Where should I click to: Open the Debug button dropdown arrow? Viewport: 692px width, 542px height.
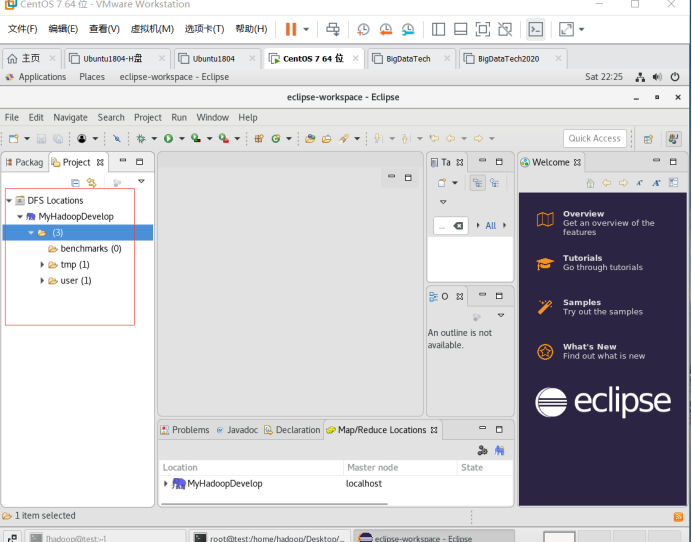(154, 139)
